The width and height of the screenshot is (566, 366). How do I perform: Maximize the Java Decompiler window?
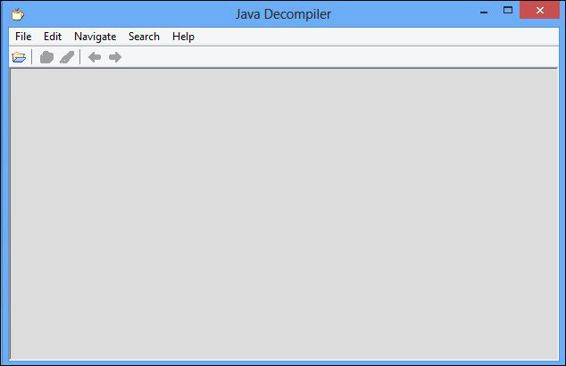tap(508, 10)
